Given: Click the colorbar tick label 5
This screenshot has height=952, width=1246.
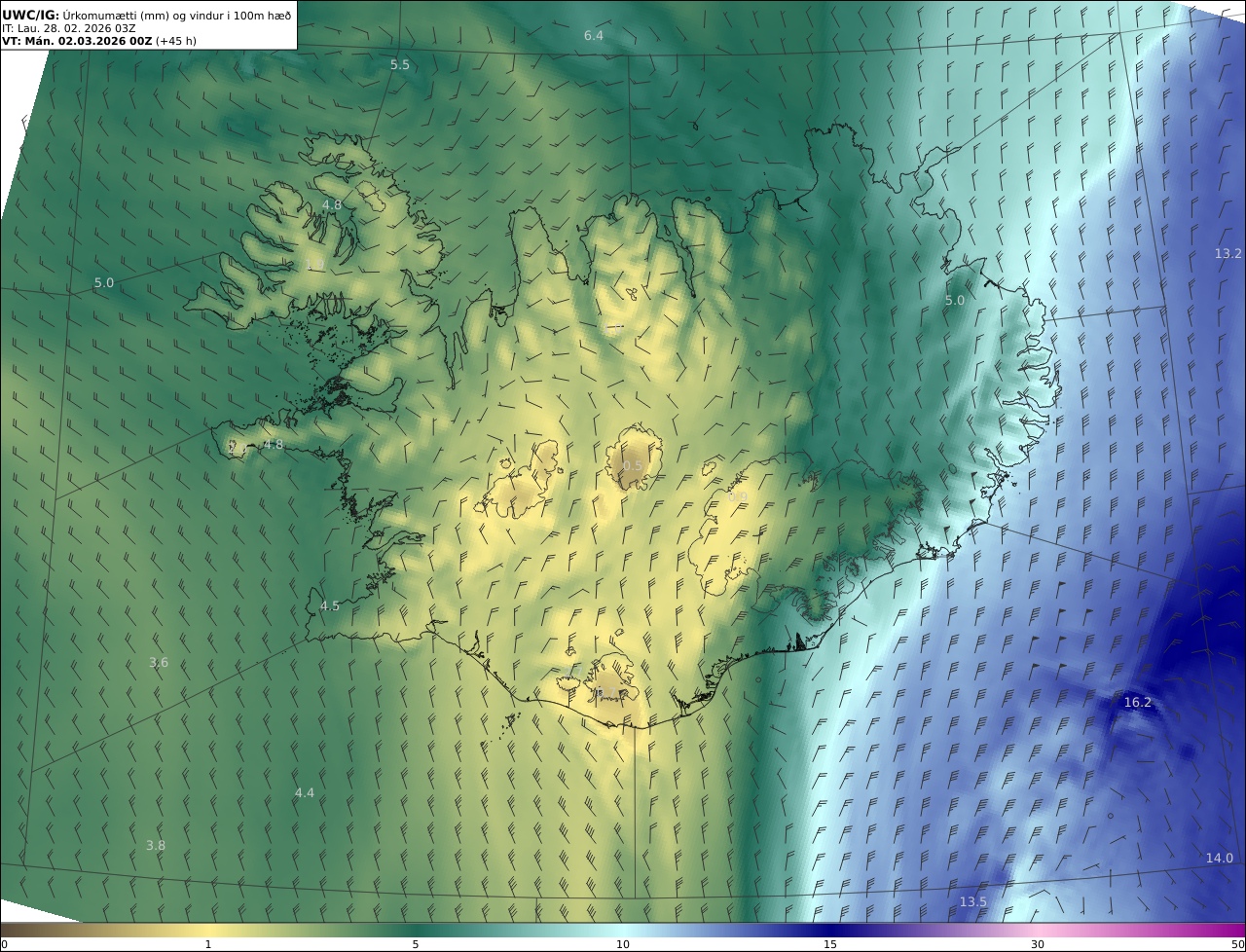Looking at the screenshot, I should point(416,944).
